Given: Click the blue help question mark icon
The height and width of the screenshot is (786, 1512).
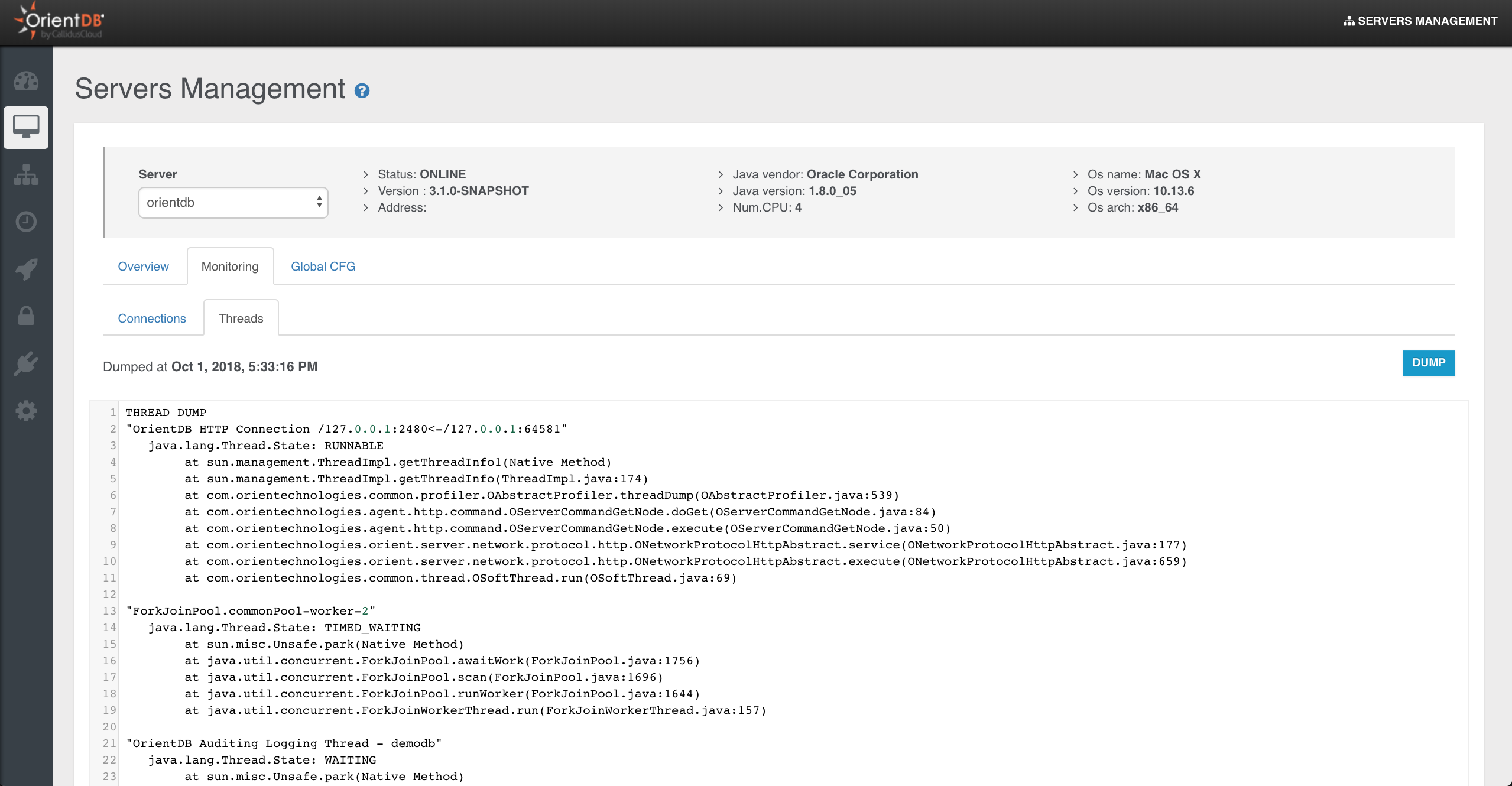Looking at the screenshot, I should 362,91.
